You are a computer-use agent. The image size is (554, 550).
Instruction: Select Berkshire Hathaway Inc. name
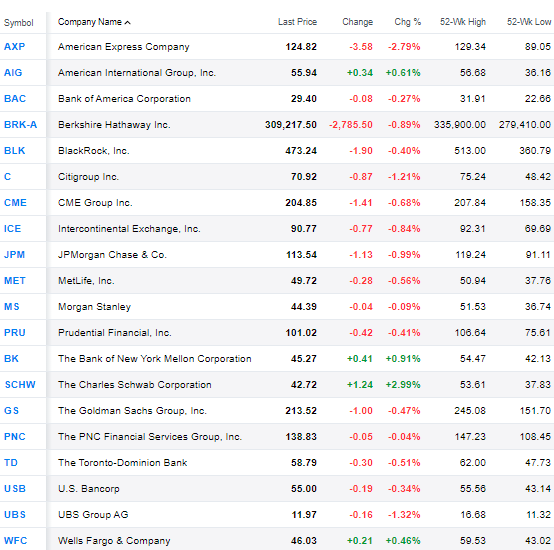pyautogui.click(x=114, y=125)
